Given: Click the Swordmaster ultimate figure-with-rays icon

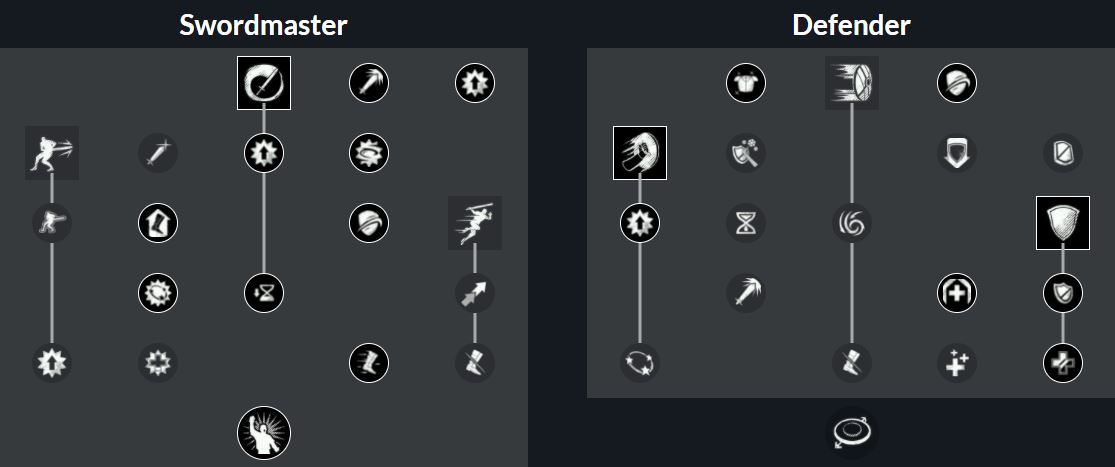Looking at the screenshot, I should point(264,433).
